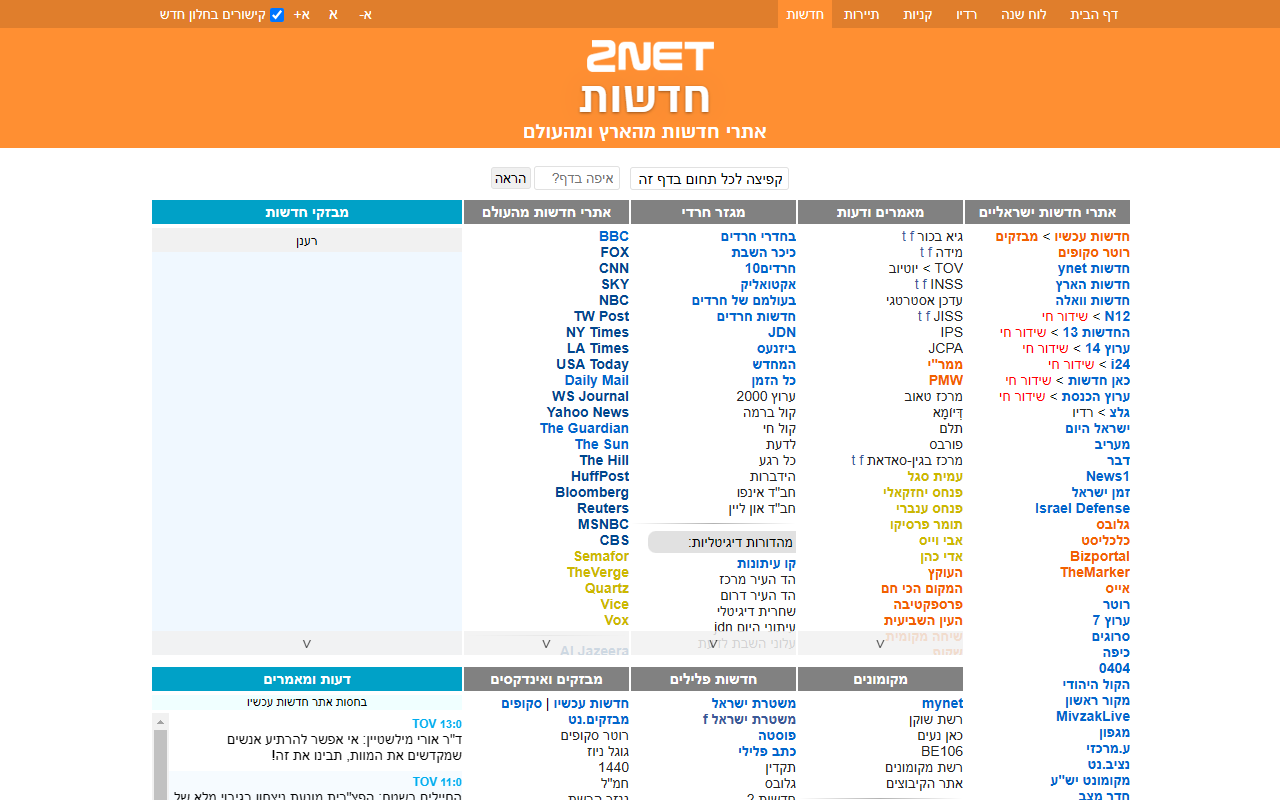The width and height of the screenshot is (1280, 800).
Task: Open the Facebook 'f' link for גיא בכור
Action: coord(912,237)
